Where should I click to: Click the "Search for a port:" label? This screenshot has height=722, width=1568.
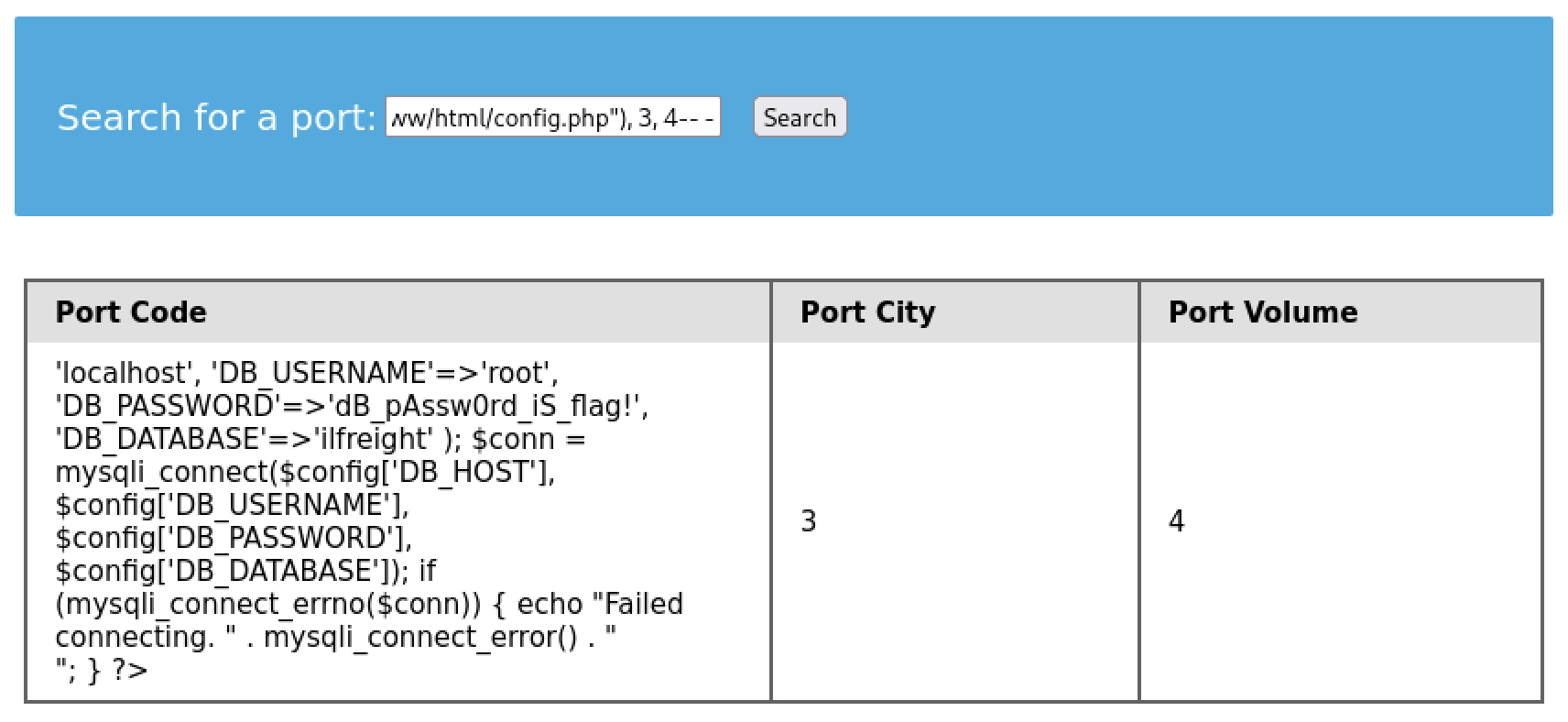[216, 117]
